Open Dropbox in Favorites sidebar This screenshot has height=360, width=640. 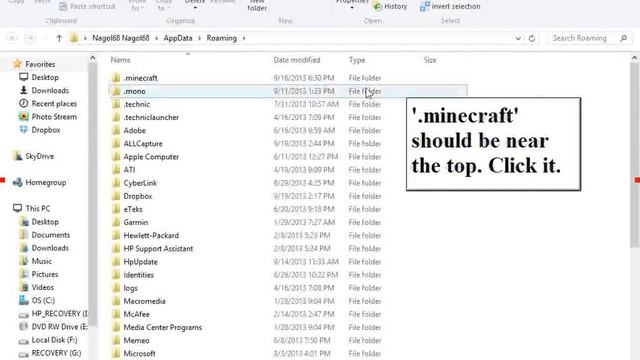coord(46,130)
